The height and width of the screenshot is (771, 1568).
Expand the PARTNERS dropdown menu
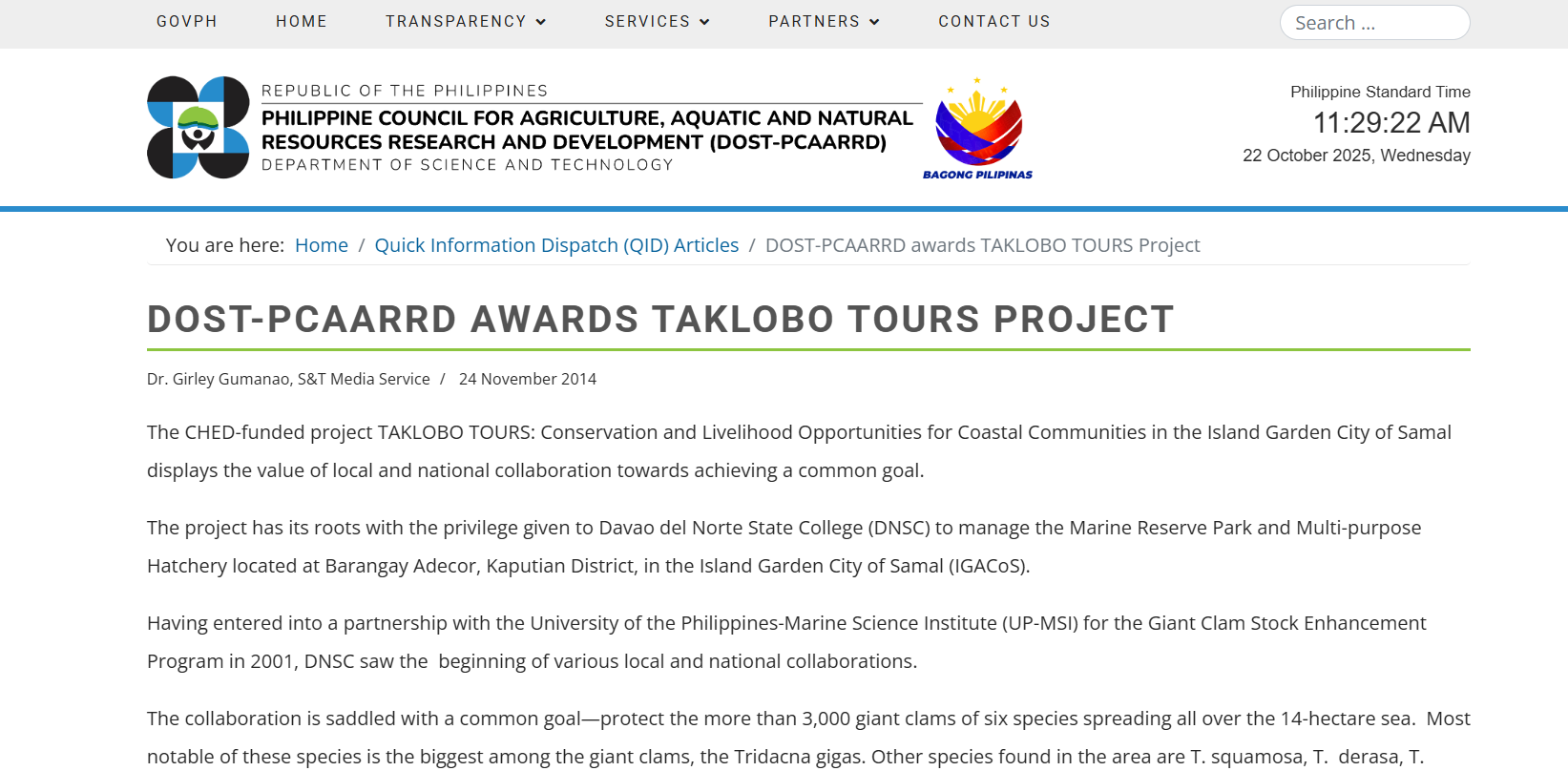[x=825, y=21]
